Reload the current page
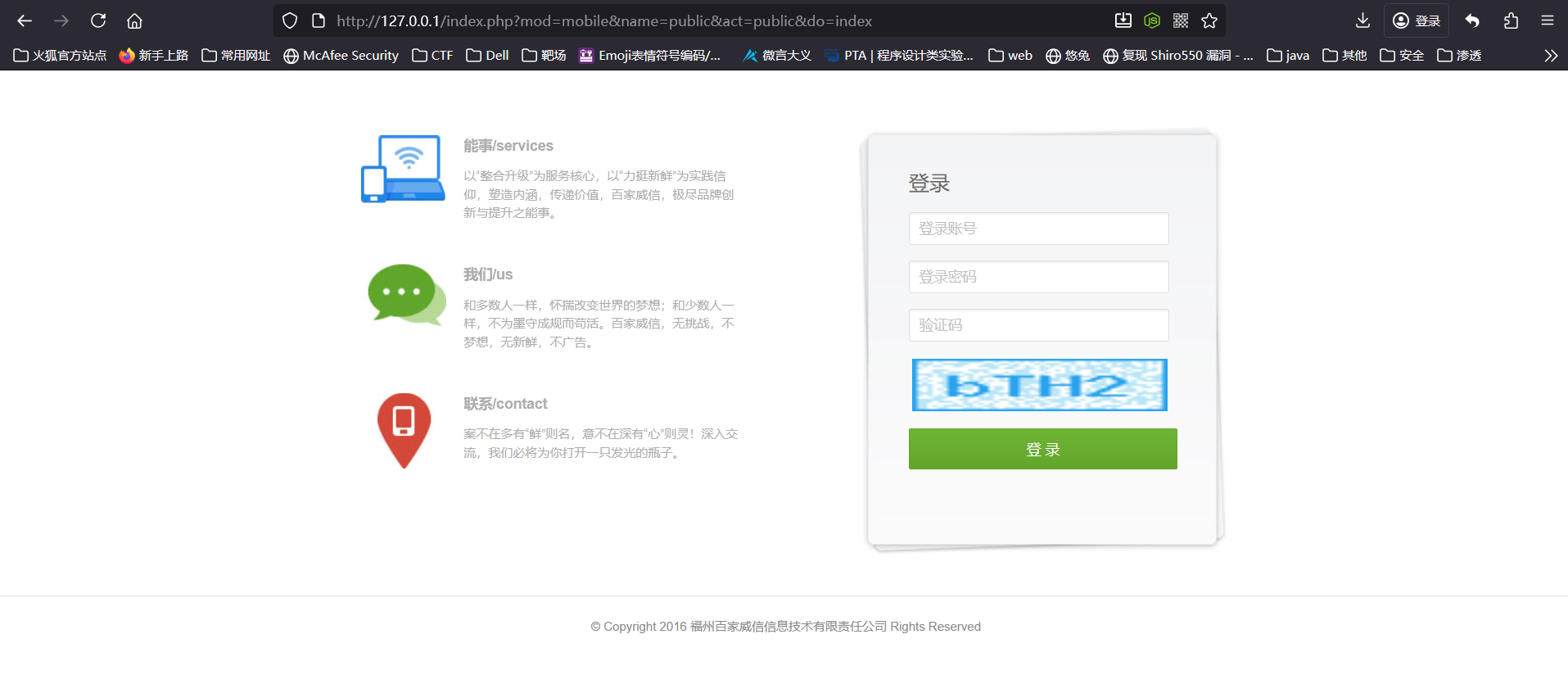 tap(98, 20)
